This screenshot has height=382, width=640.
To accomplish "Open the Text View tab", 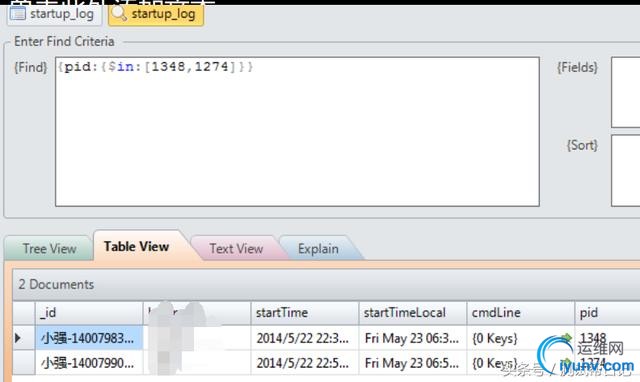I will click(x=236, y=249).
